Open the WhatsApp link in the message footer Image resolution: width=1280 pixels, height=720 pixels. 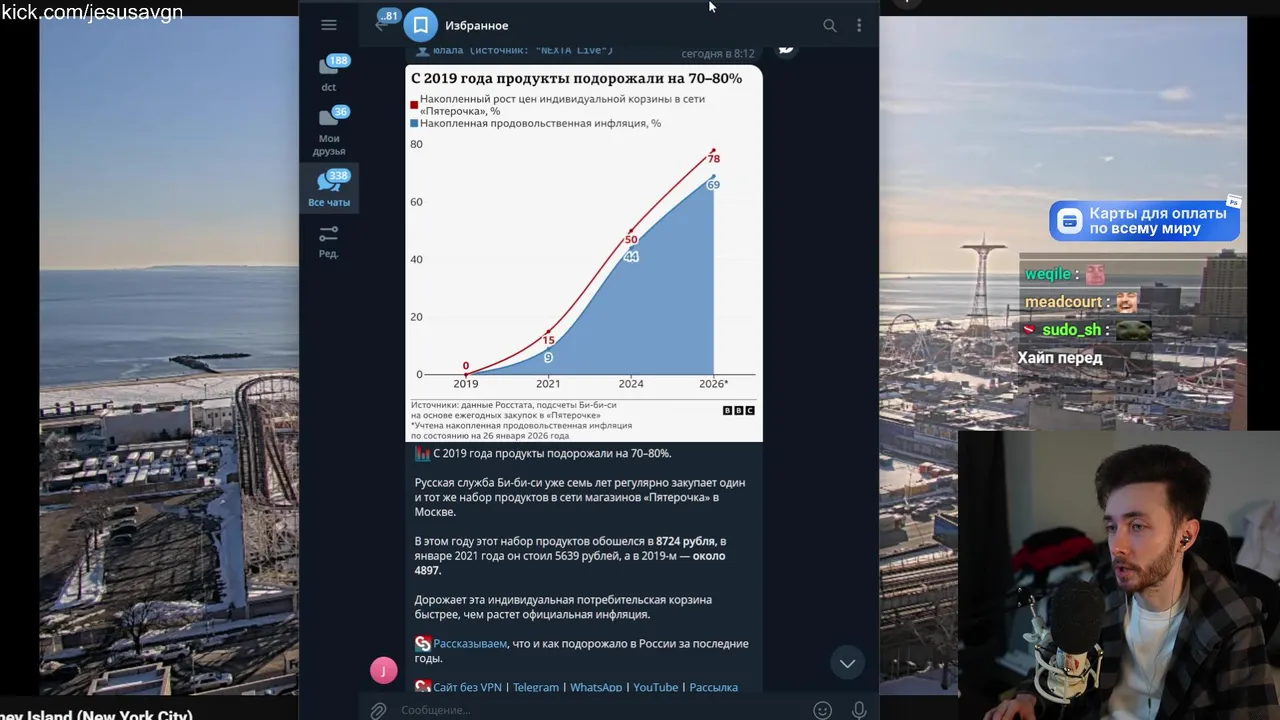[x=596, y=687]
